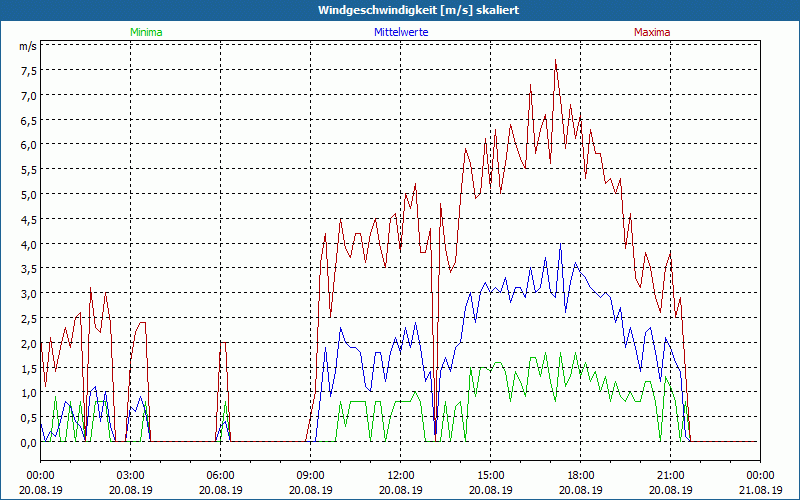This screenshot has width=800, height=500.
Task: Select the blue "Mittelwerte" legend label
Action: point(401,32)
